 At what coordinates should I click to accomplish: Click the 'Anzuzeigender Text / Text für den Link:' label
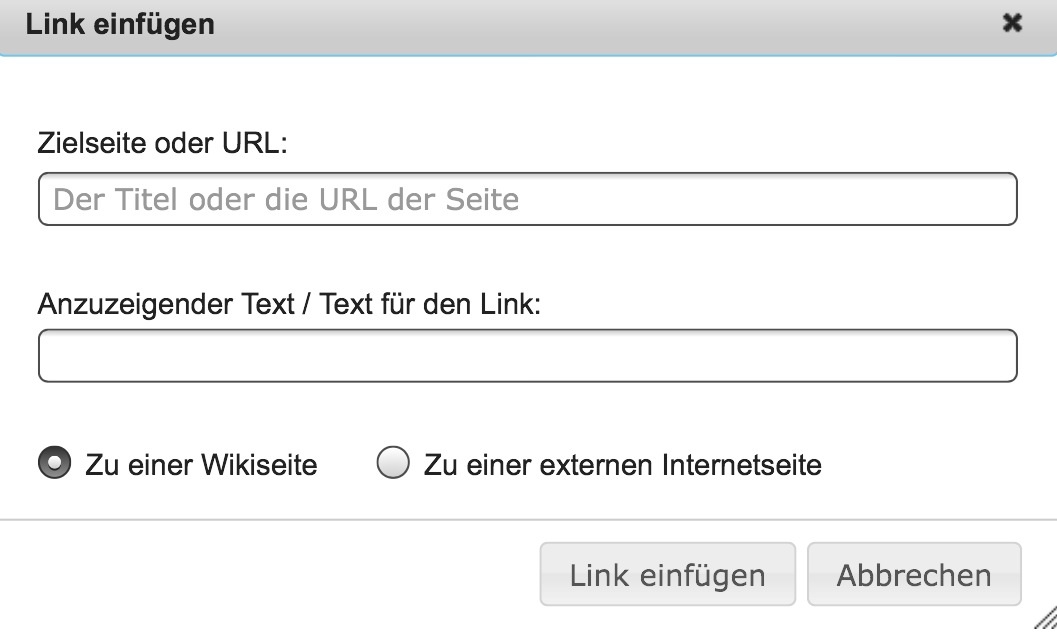(x=289, y=304)
